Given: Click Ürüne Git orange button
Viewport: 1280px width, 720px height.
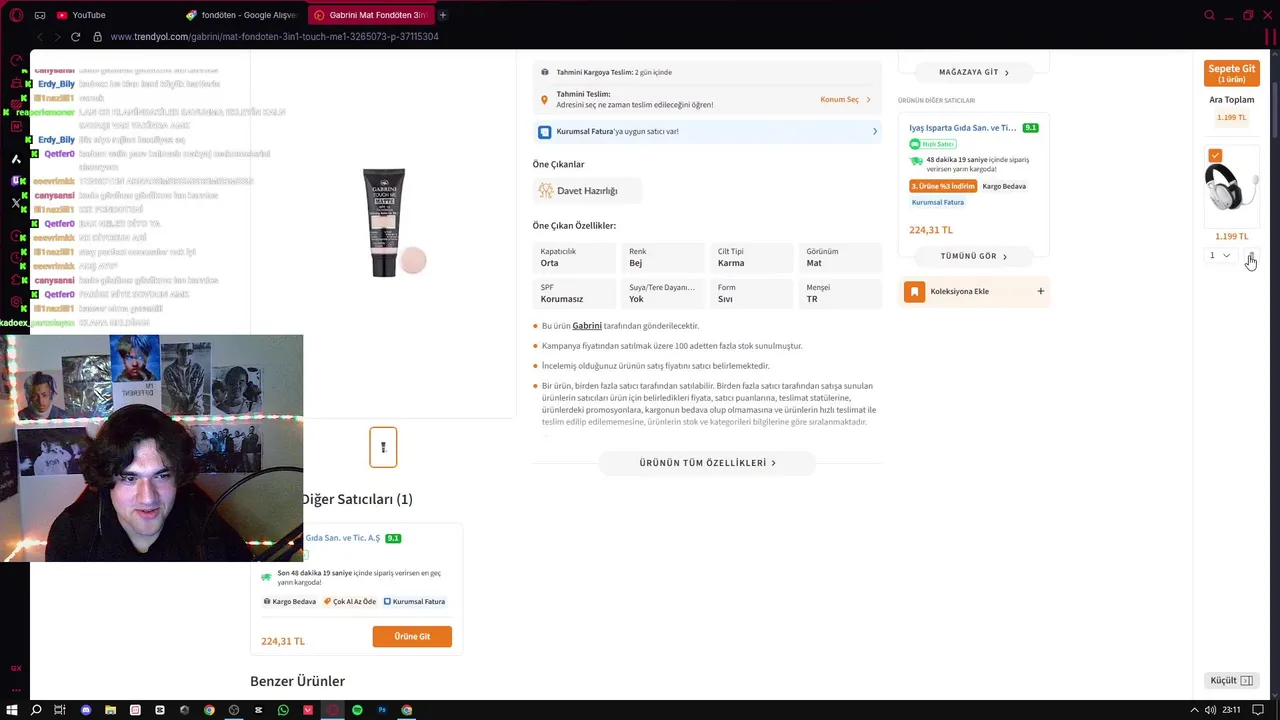Looking at the screenshot, I should click(412, 637).
